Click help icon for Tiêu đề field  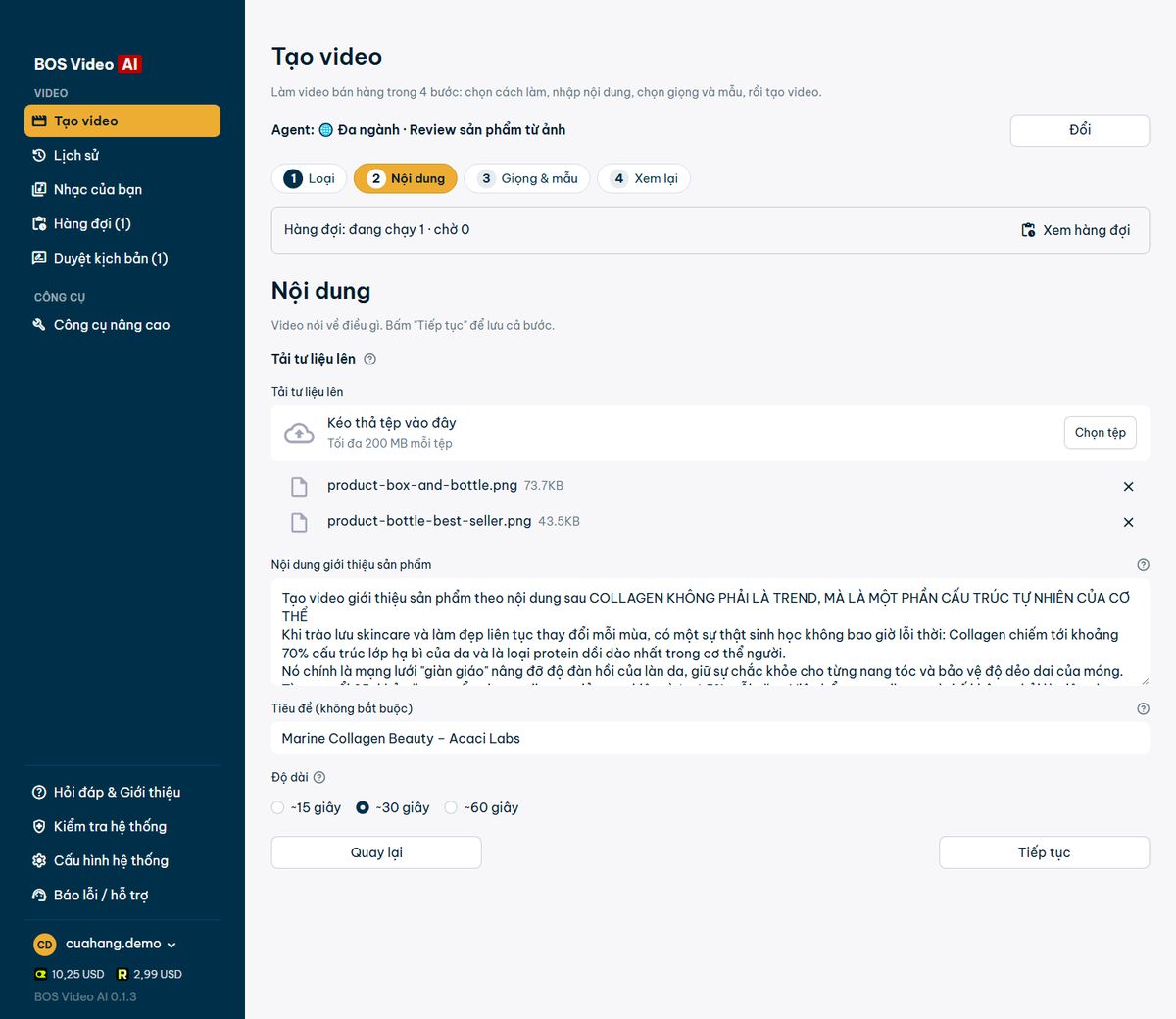pos(1143,708)
